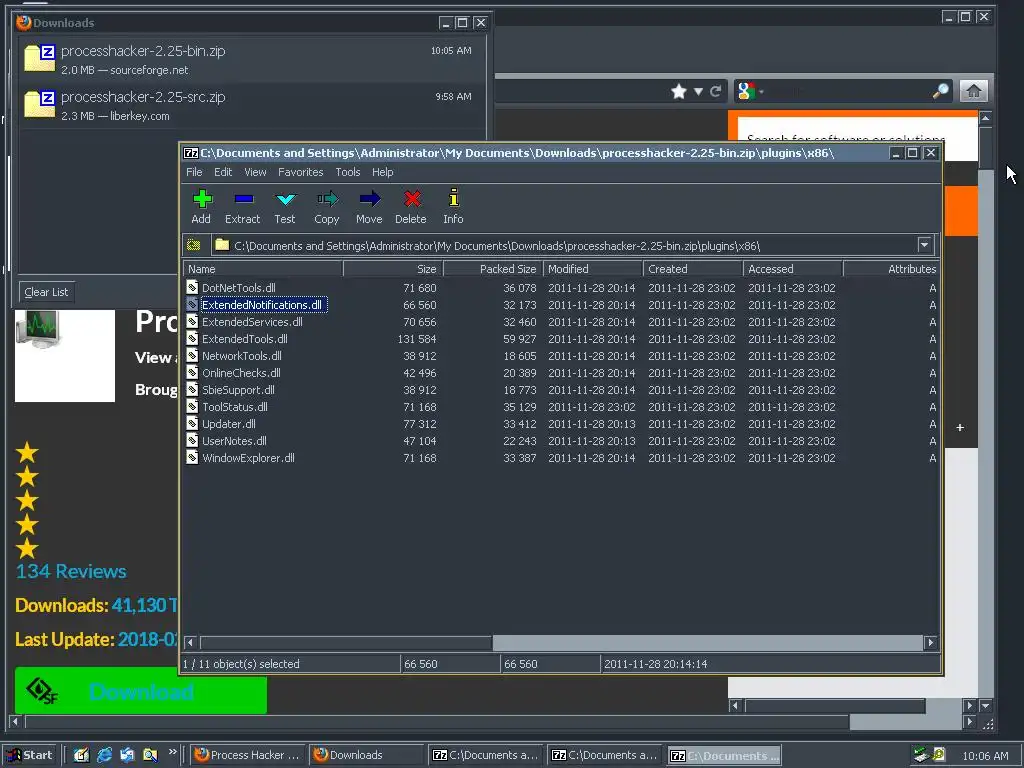The image size is (1024, 768).
Task: Sort by the Name column header
Action: (263, 268)
